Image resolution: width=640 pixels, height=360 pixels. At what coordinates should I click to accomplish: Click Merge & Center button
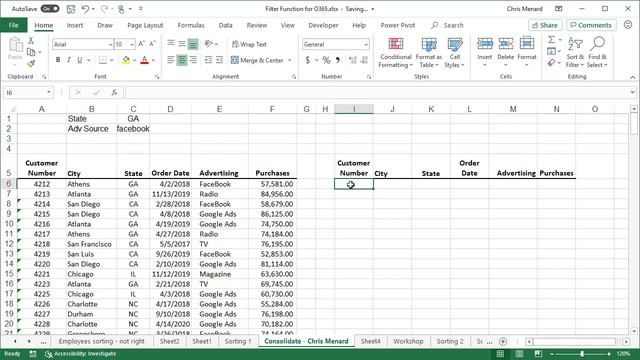click(257, 60)
